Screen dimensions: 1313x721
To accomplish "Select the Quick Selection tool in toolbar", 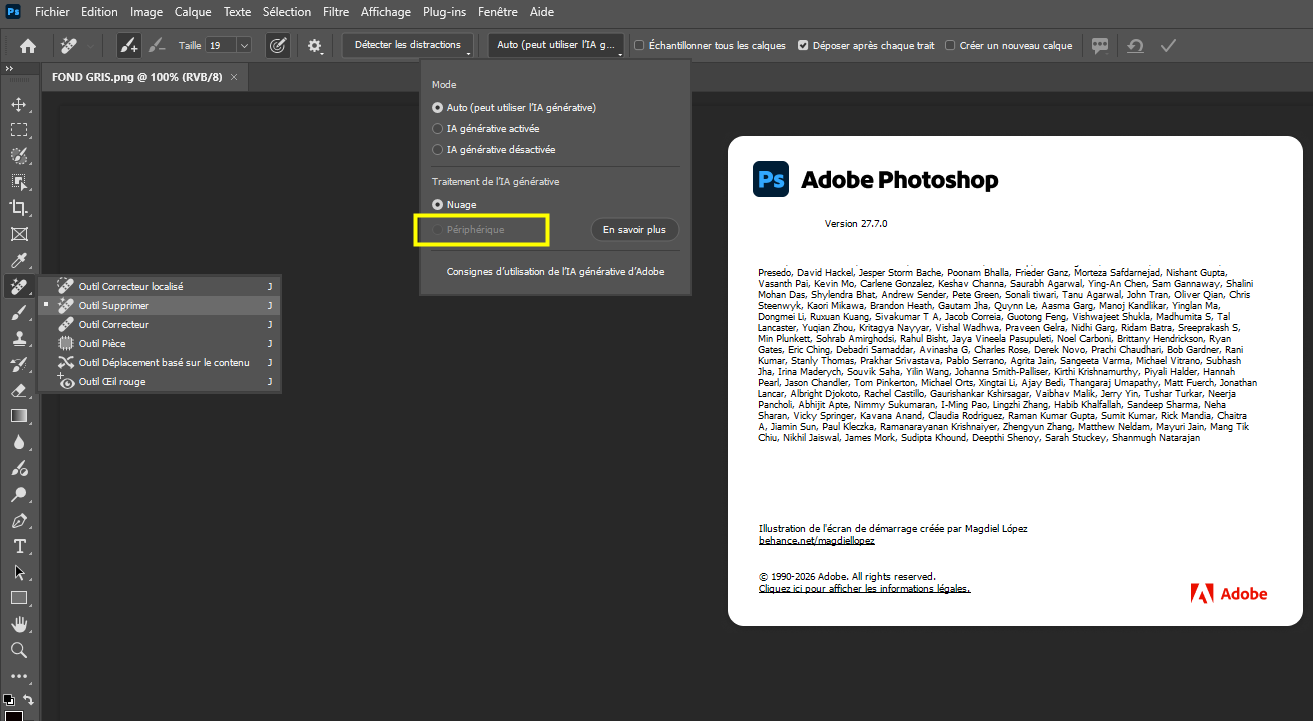I will (18, 156).
